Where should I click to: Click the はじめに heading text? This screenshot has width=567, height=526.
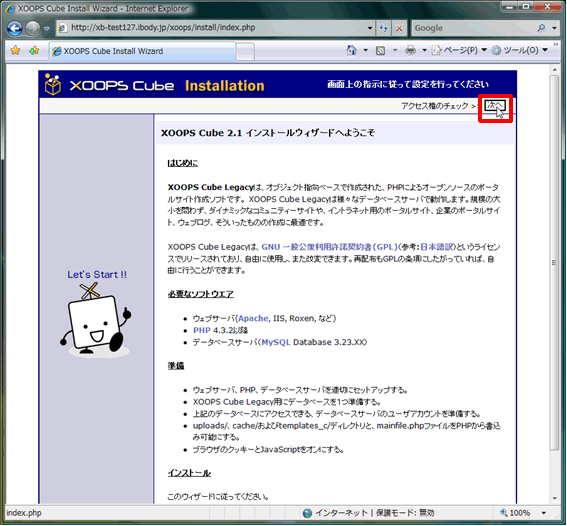pos(183,163)
